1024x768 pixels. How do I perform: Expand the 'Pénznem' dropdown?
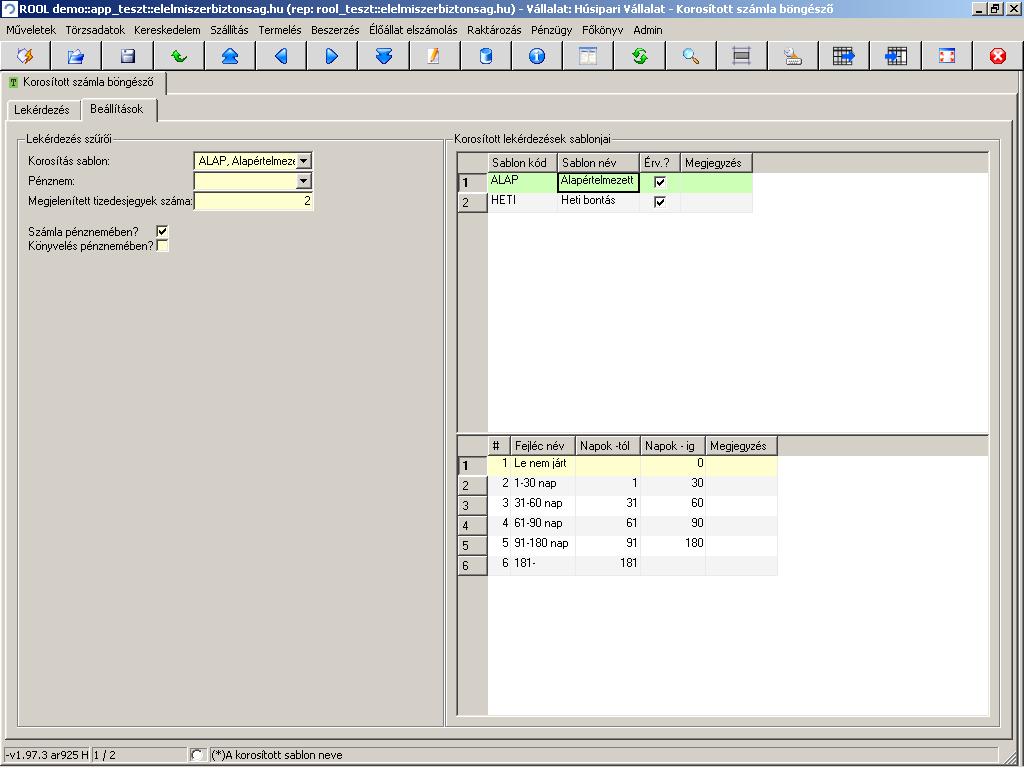[x=304, y=181]
